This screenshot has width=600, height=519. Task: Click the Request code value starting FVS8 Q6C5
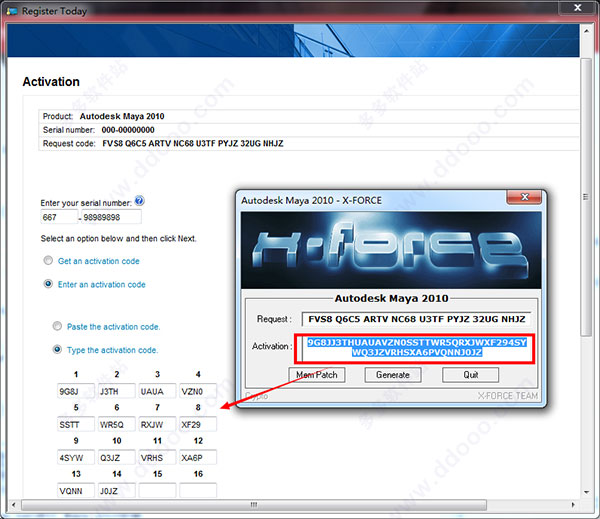coord(193,144)
